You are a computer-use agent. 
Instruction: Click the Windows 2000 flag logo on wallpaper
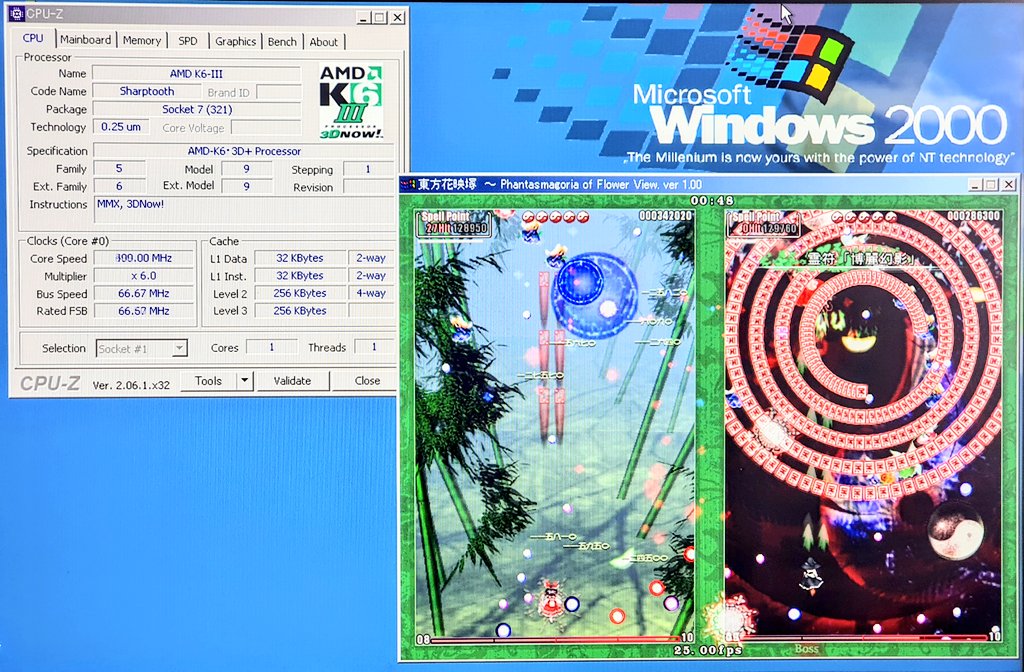790,56
